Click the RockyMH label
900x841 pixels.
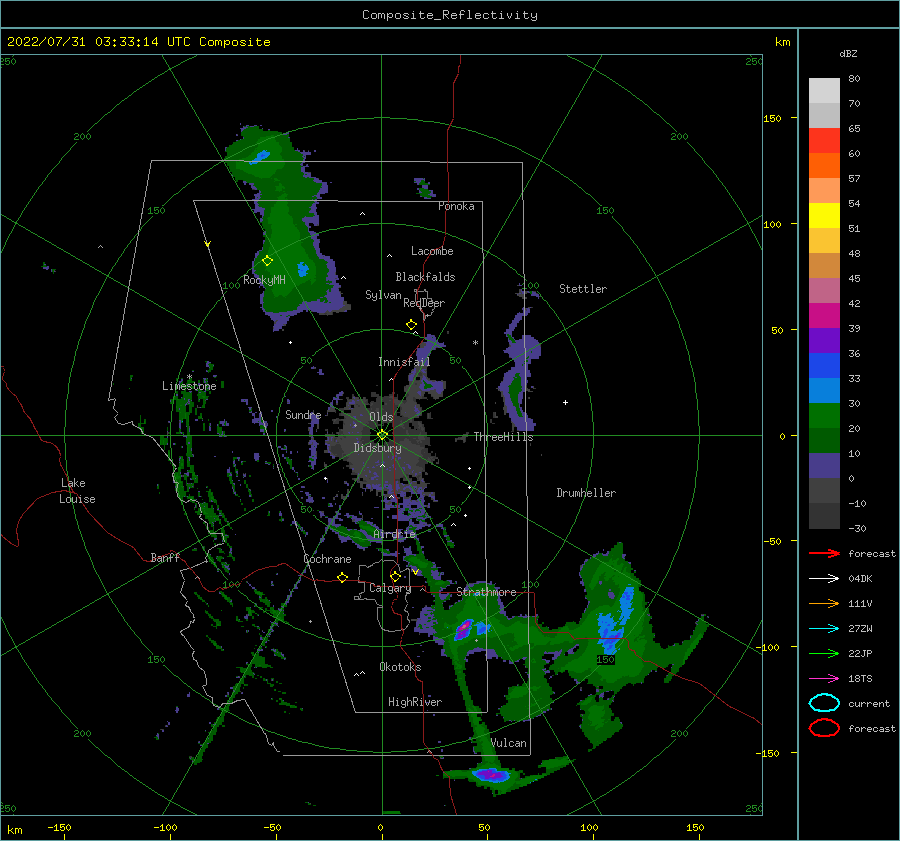(x=264, y=280)
